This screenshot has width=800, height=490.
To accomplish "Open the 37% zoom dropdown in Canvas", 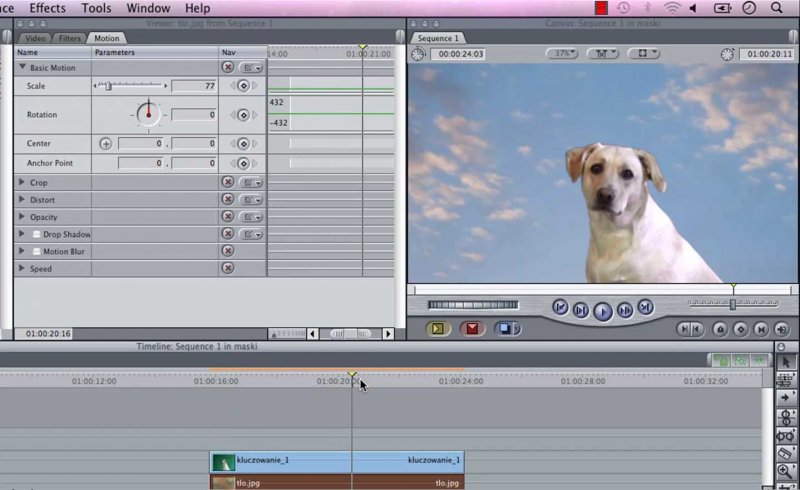I will (x=562, y=53).
